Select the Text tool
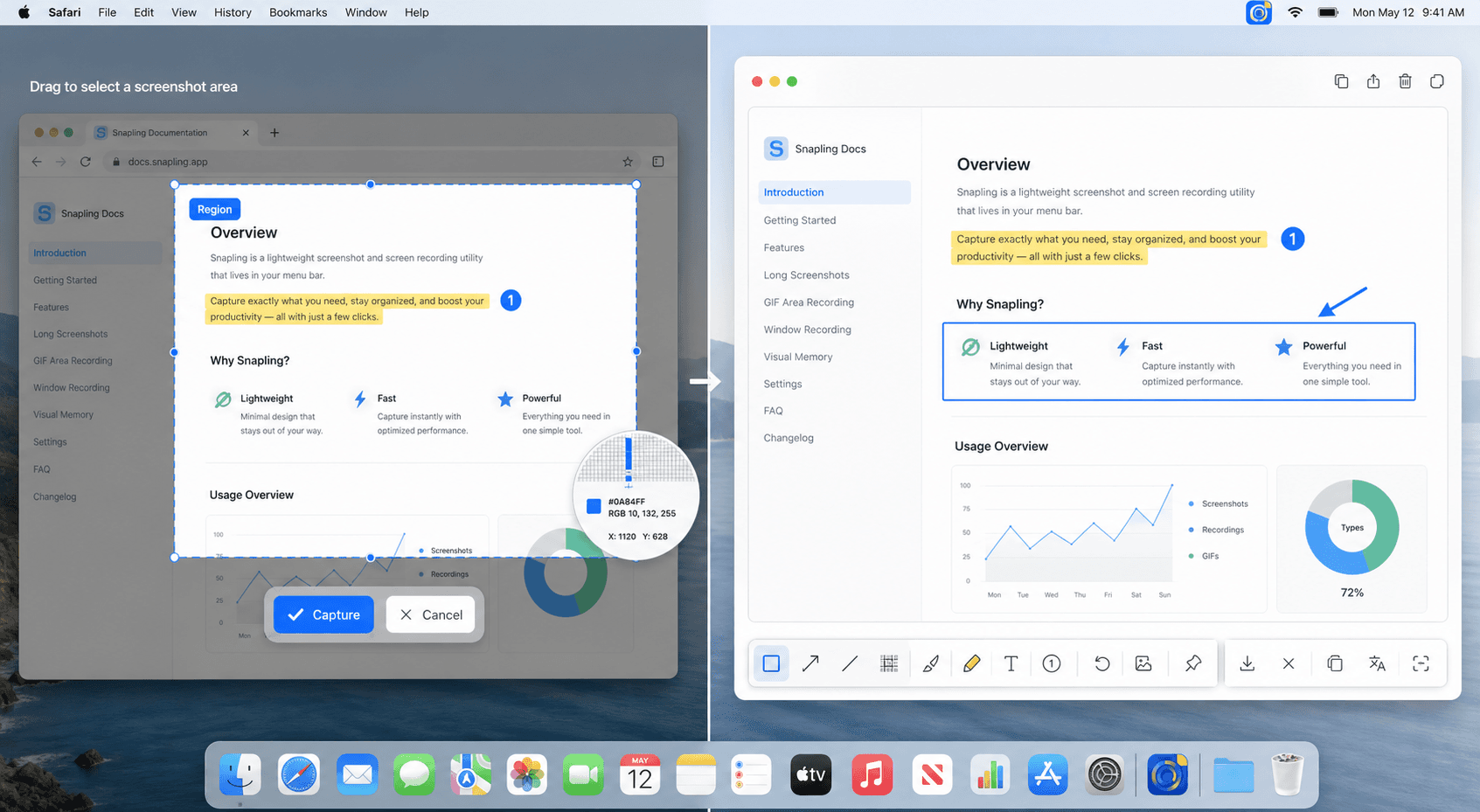The image size is (1480, 812). click(x=1011, y=663)
